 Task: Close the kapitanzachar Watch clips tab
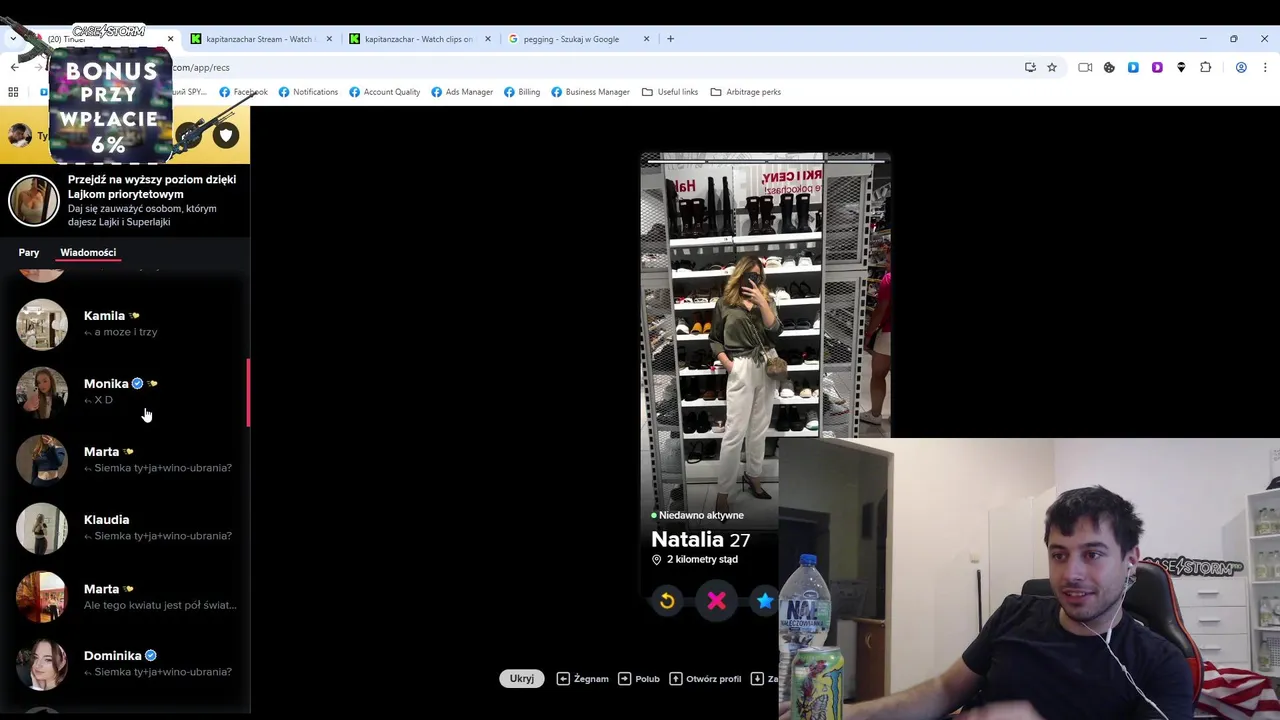pyautogui.click(x=488, y=39)
